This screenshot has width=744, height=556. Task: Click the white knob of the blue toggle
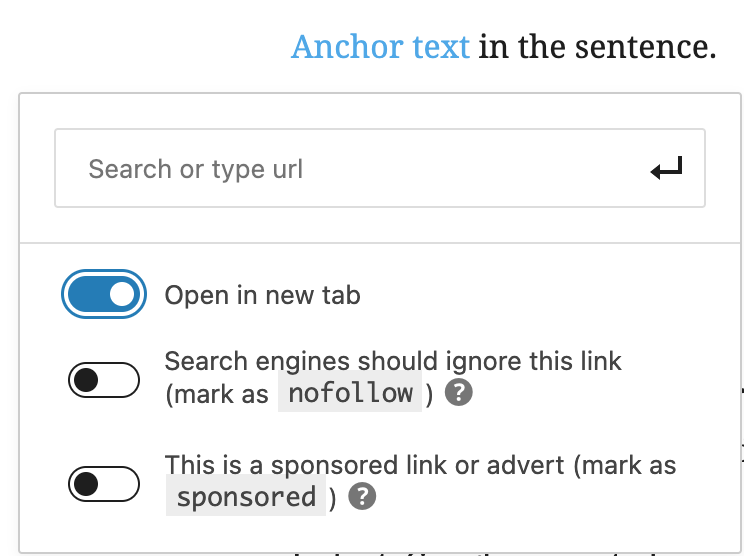[x=122, y=295]
